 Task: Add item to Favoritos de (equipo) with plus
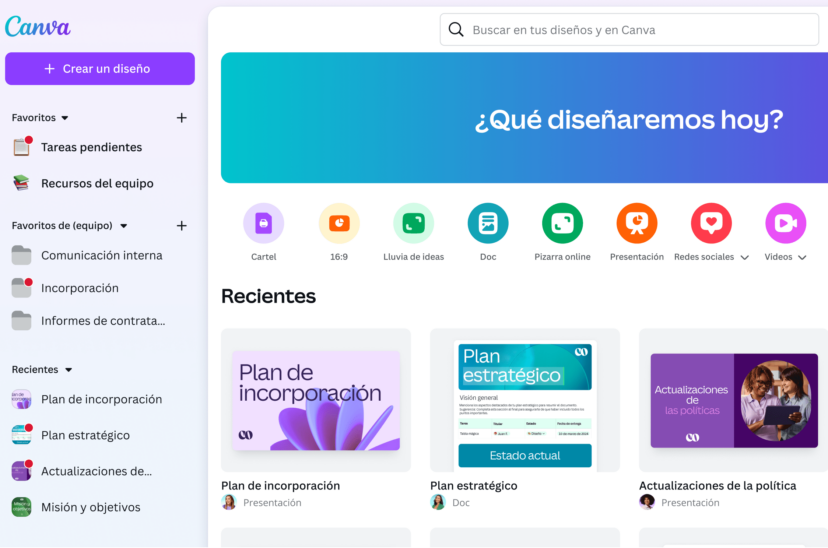coord(182,226)
